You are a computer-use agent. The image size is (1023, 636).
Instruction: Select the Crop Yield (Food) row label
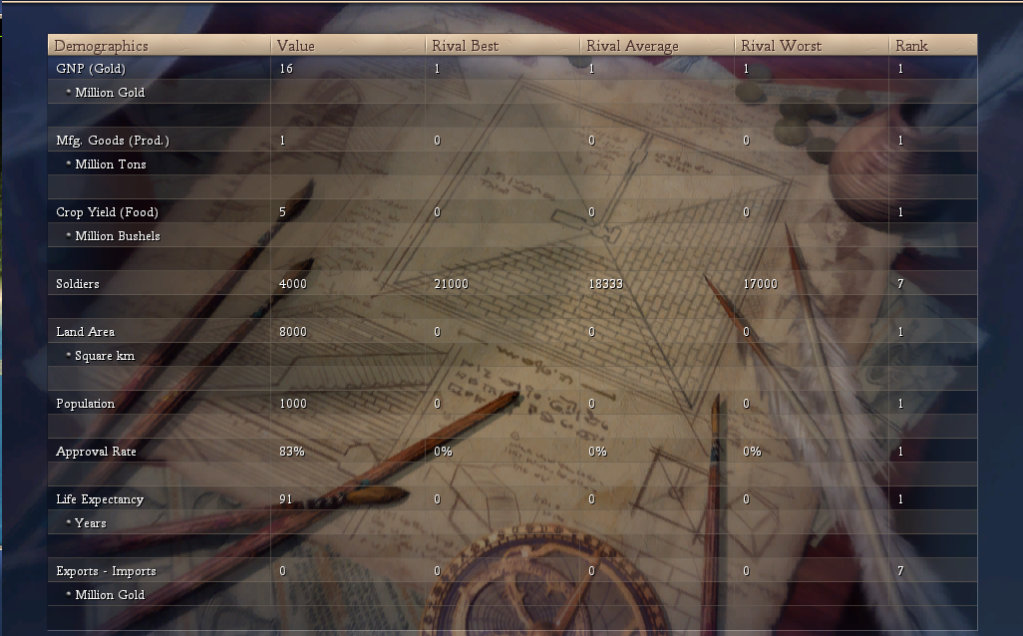click(x=107, y=212)
